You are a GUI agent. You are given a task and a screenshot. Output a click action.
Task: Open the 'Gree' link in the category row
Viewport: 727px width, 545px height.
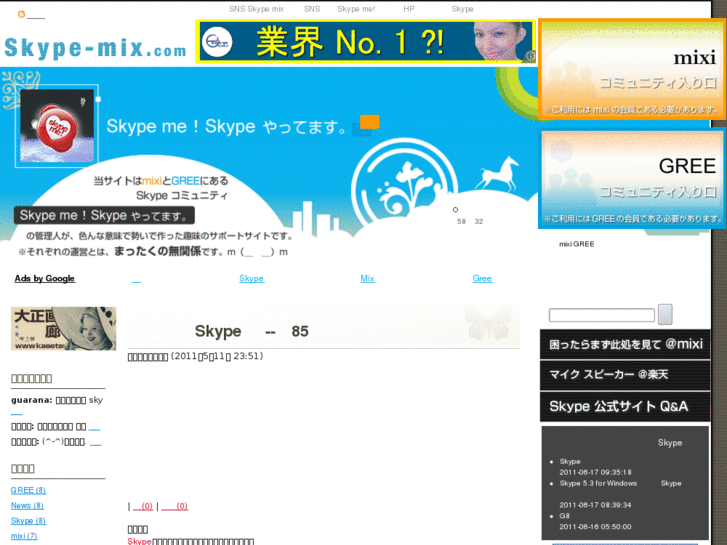pos(482,278)
